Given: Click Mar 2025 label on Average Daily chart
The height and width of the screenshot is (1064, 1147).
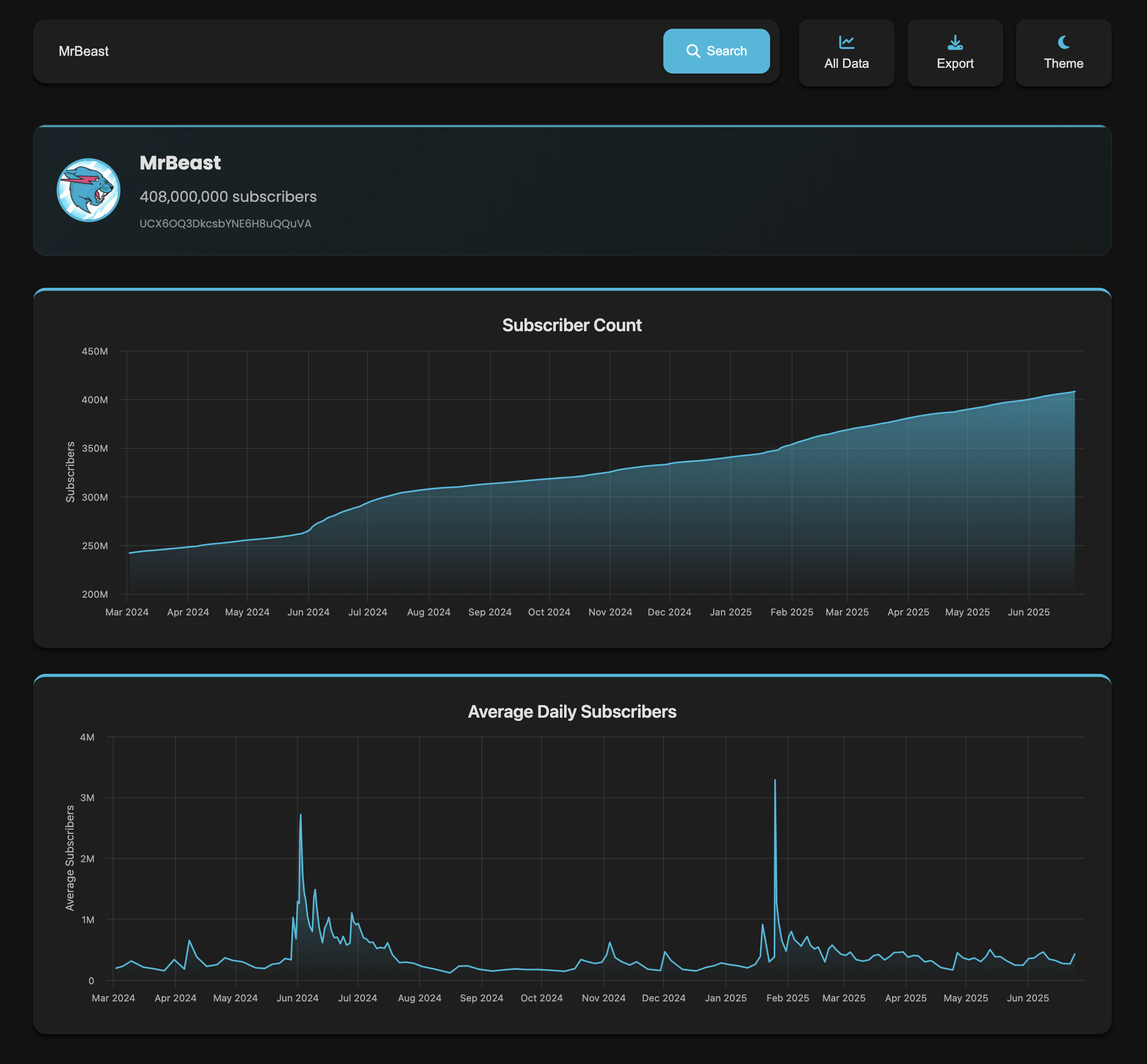Looking at the screenshot, I should (x=844, y=998).
